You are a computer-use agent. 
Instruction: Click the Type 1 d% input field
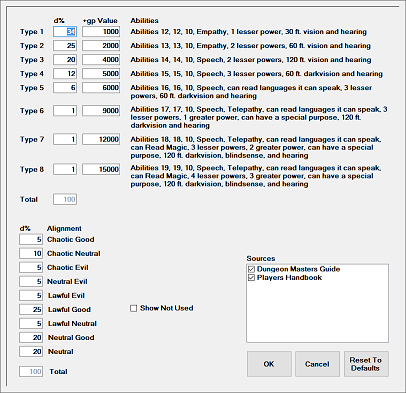pyautogui.click(x=65, y=32)
